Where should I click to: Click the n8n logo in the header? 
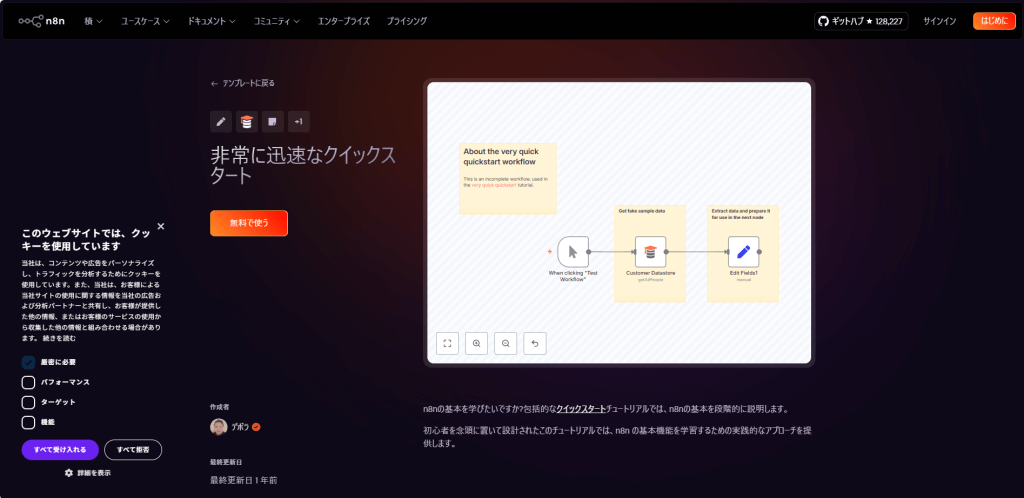click(44, 21)
